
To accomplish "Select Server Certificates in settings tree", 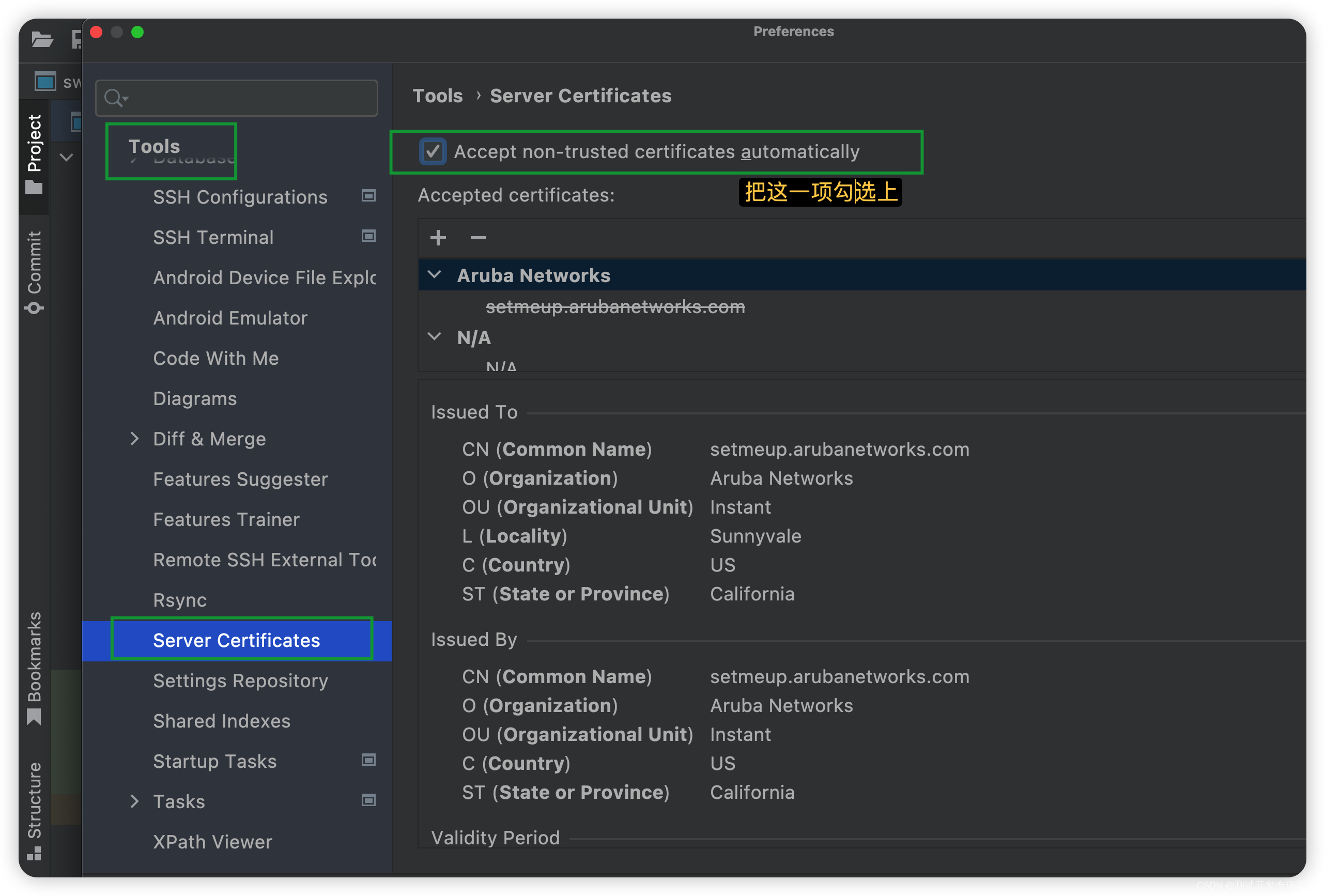I will pos(237,640).
